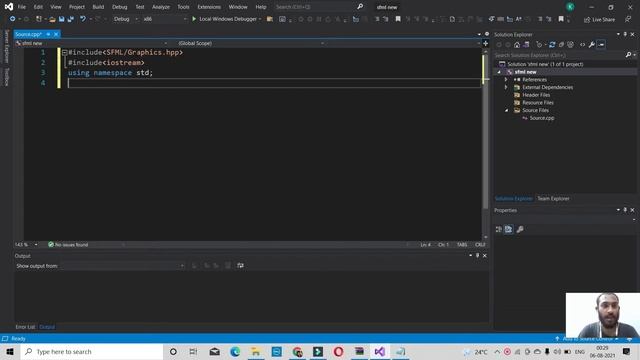Select Source.cpp in Solution Explorer
Image resolution: width=640 pixels, height=360 pixels.
pyautogui.click(x=542, y=118)
